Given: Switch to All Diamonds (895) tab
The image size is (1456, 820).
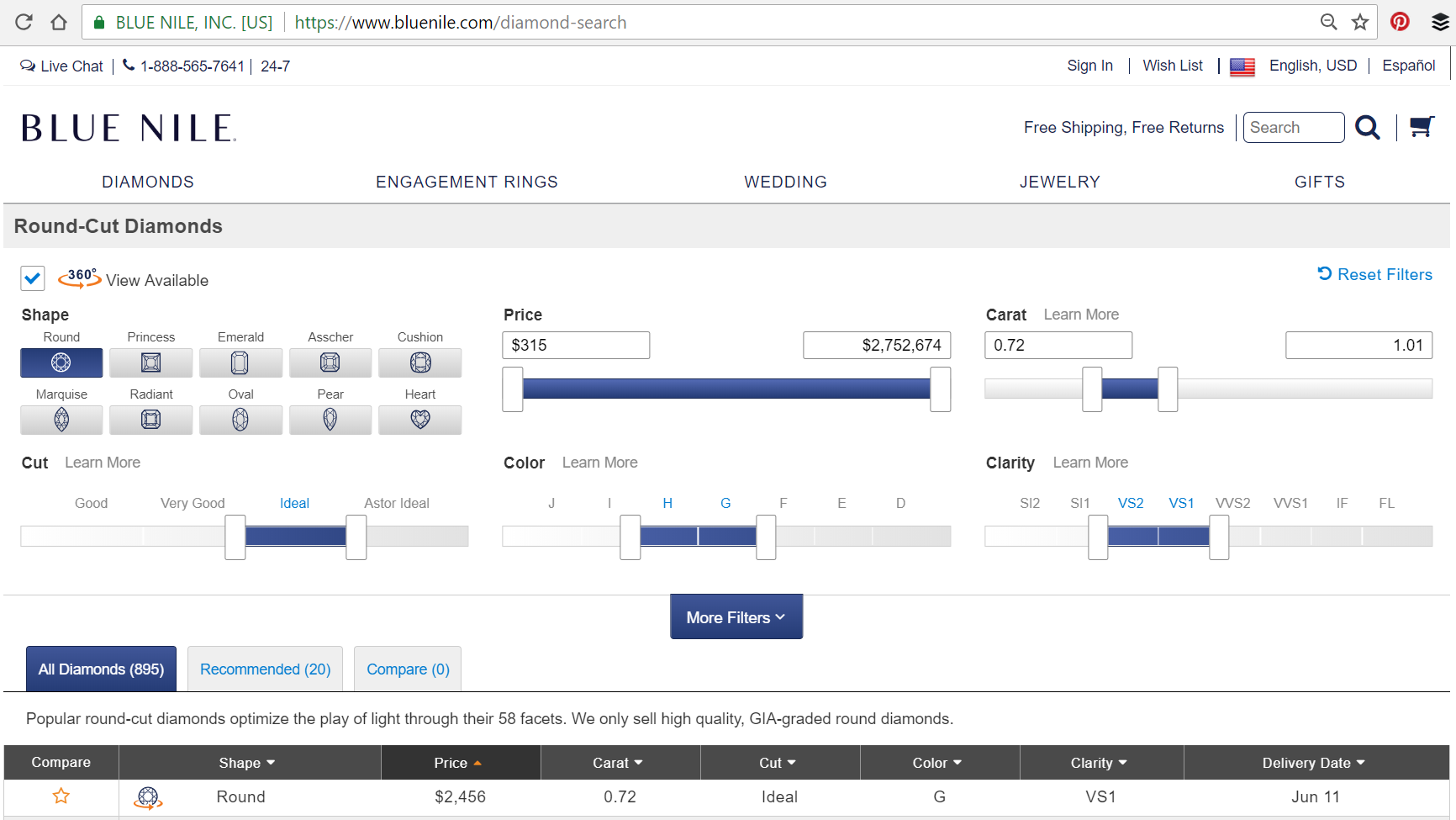Looking at the screenshot, I should tap(101, 669).
